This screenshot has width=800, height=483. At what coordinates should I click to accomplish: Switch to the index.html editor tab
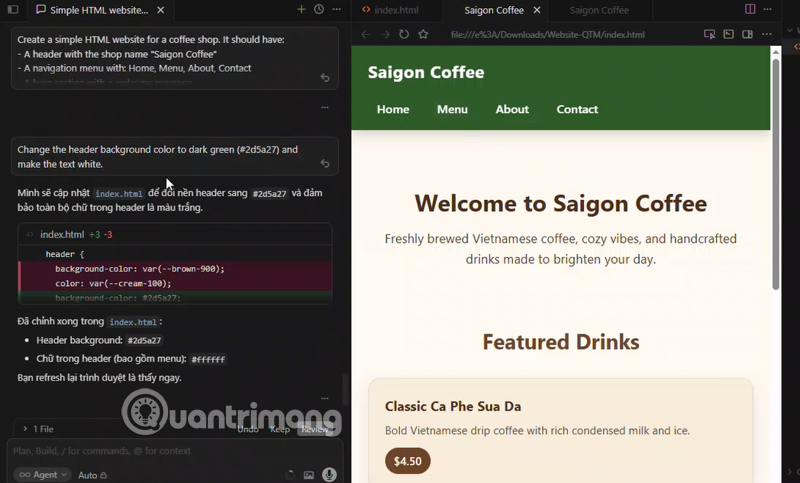pyautogui.click(x=391, y=10)
